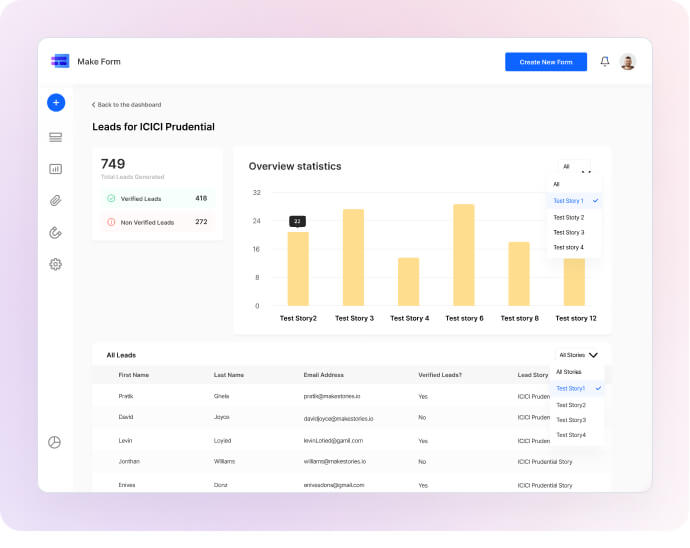Click the Verified Leads green check row

[x=157, y=199]
